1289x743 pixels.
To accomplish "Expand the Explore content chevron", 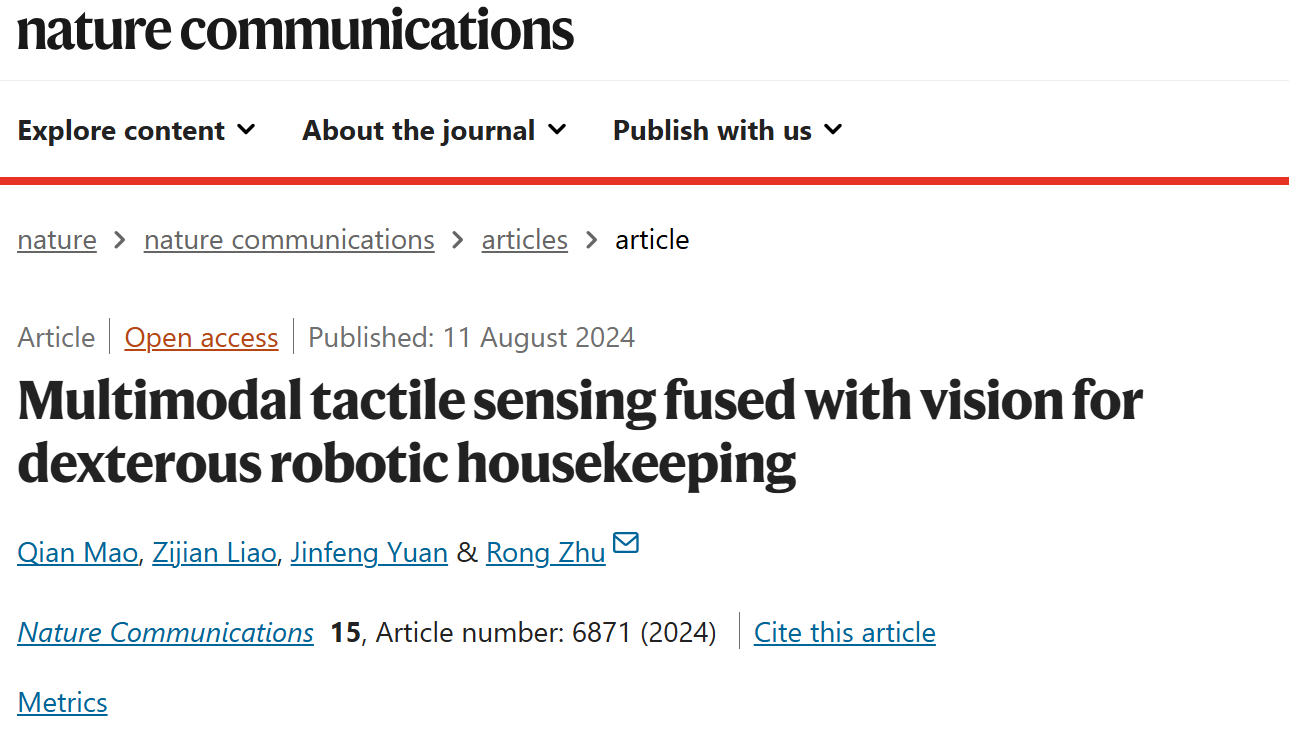I will click(246, 130).
